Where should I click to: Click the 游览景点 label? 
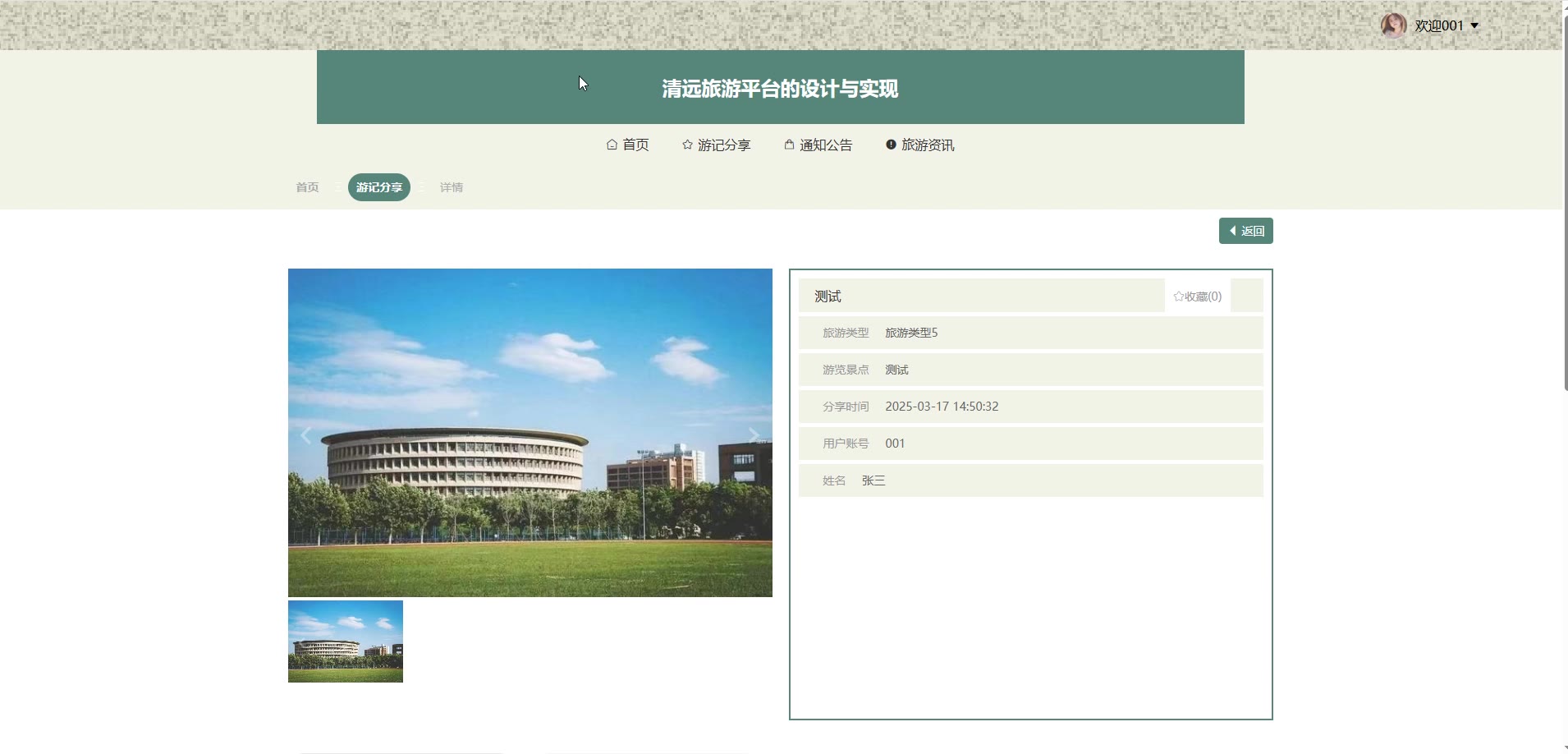846,370
